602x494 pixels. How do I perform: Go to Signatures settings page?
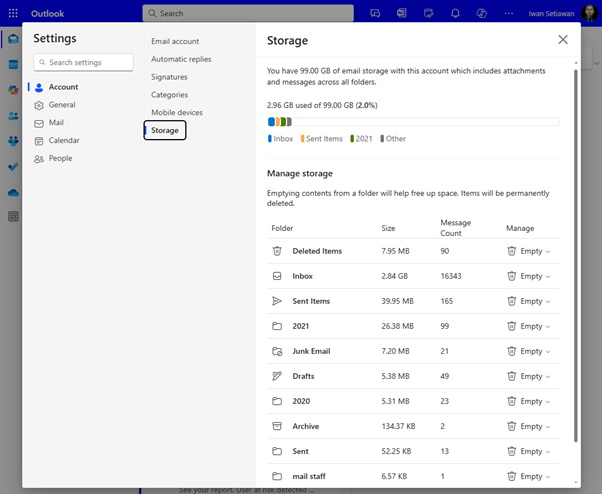pos(169,77)
